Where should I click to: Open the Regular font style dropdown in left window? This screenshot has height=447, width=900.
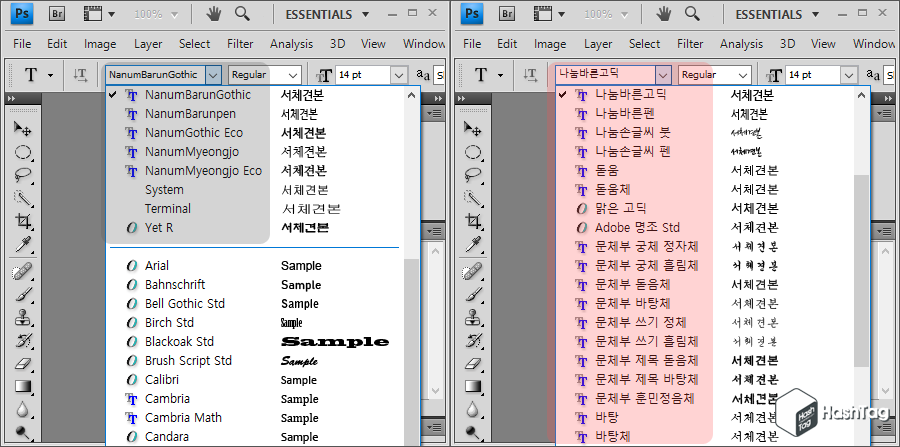293,75
